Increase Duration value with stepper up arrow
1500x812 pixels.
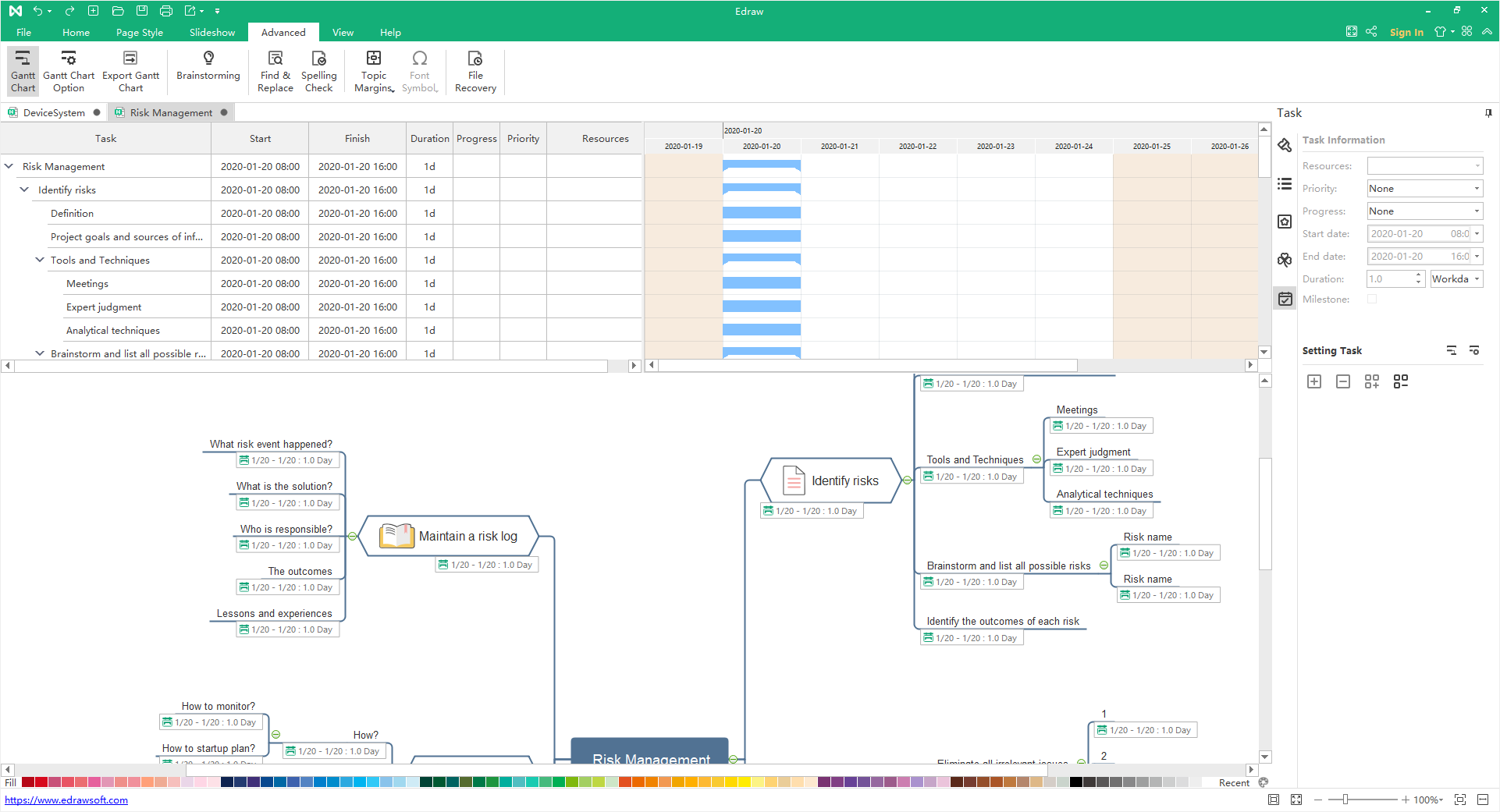pos(1418,275)
